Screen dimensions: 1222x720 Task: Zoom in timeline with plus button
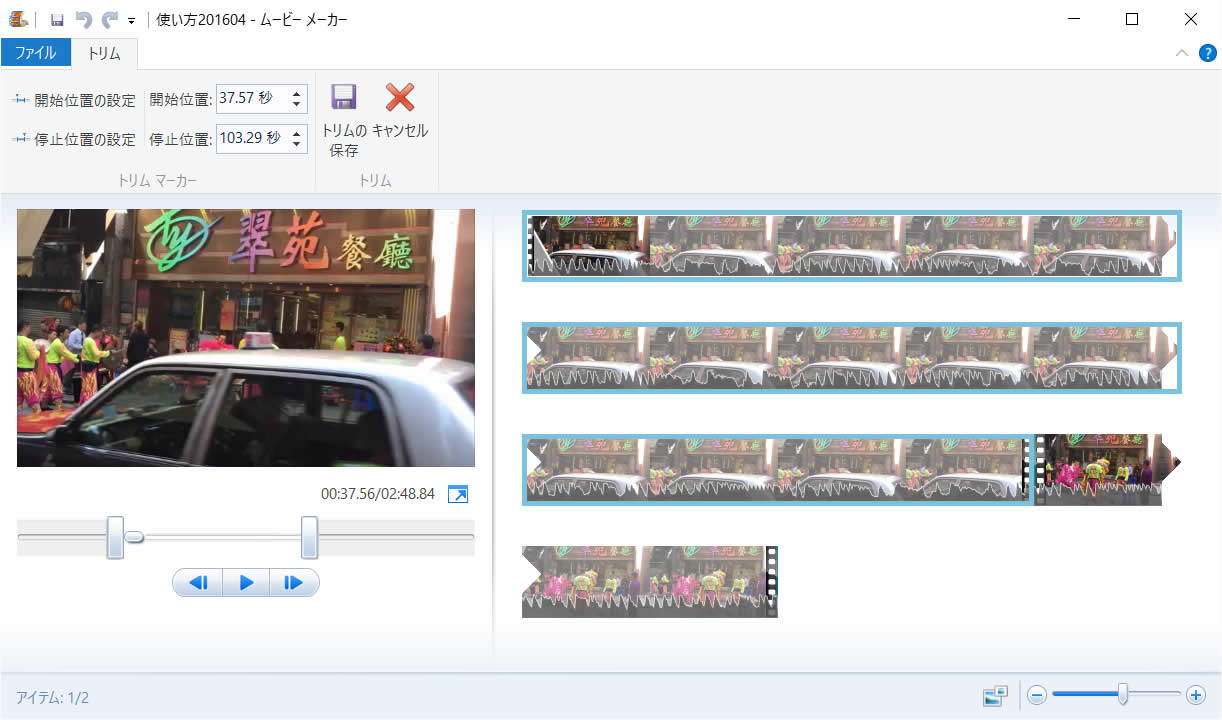[x=1195, y=695]
